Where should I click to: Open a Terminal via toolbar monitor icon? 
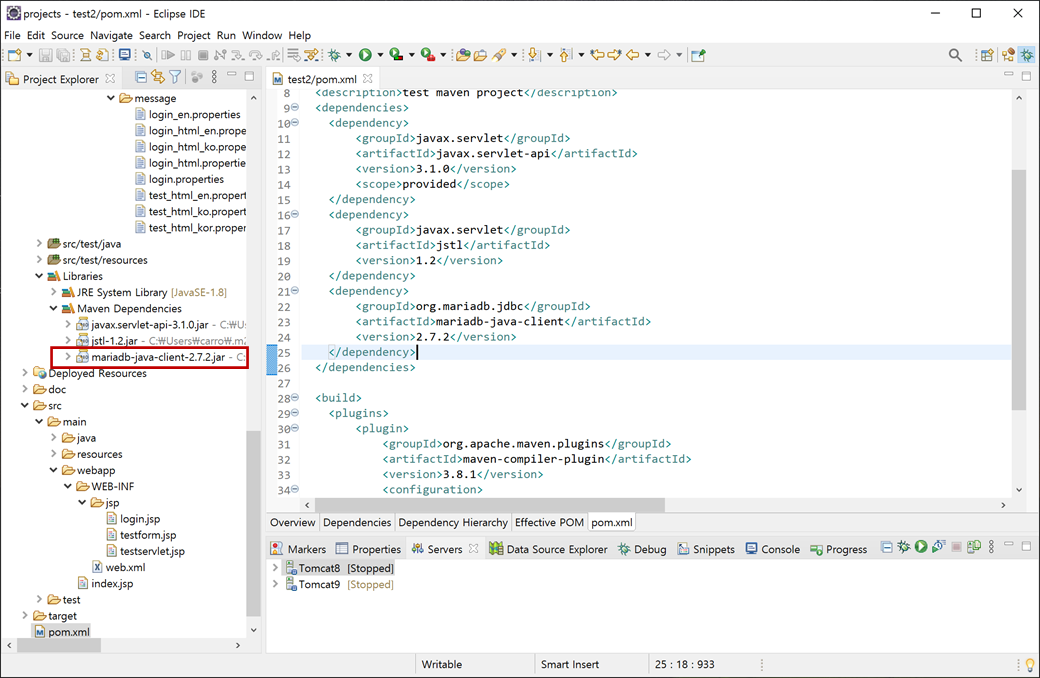(125, 55)
